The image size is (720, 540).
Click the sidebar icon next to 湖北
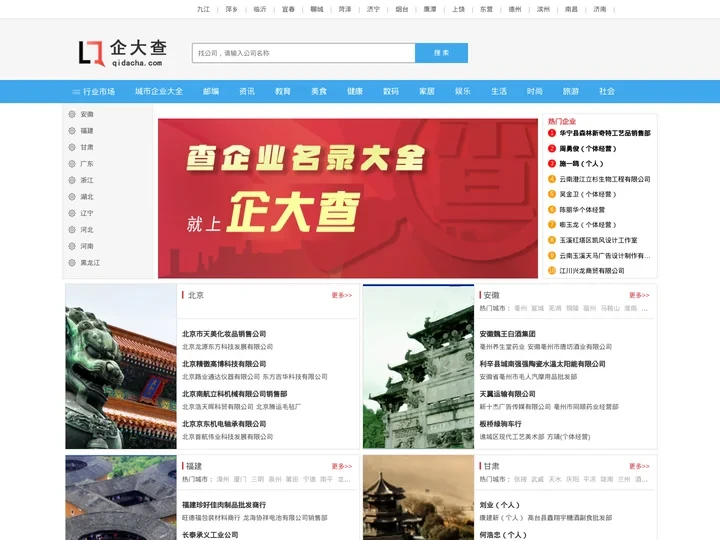pyautogui.click(x=72, y=197)
